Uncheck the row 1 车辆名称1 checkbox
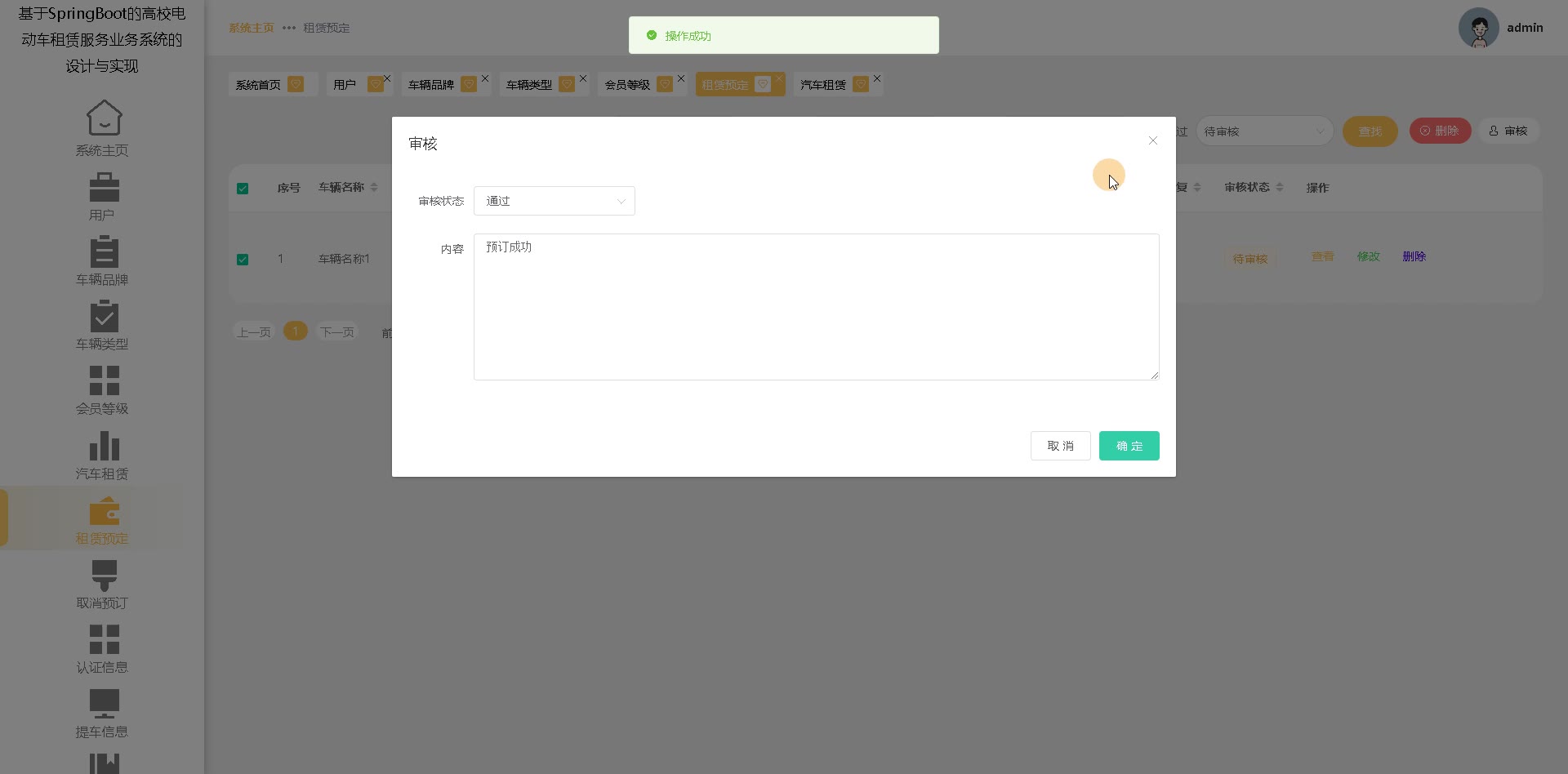The height and width of the screenshot is (774, 1568). pyautogui.click(x=243, y=260)
